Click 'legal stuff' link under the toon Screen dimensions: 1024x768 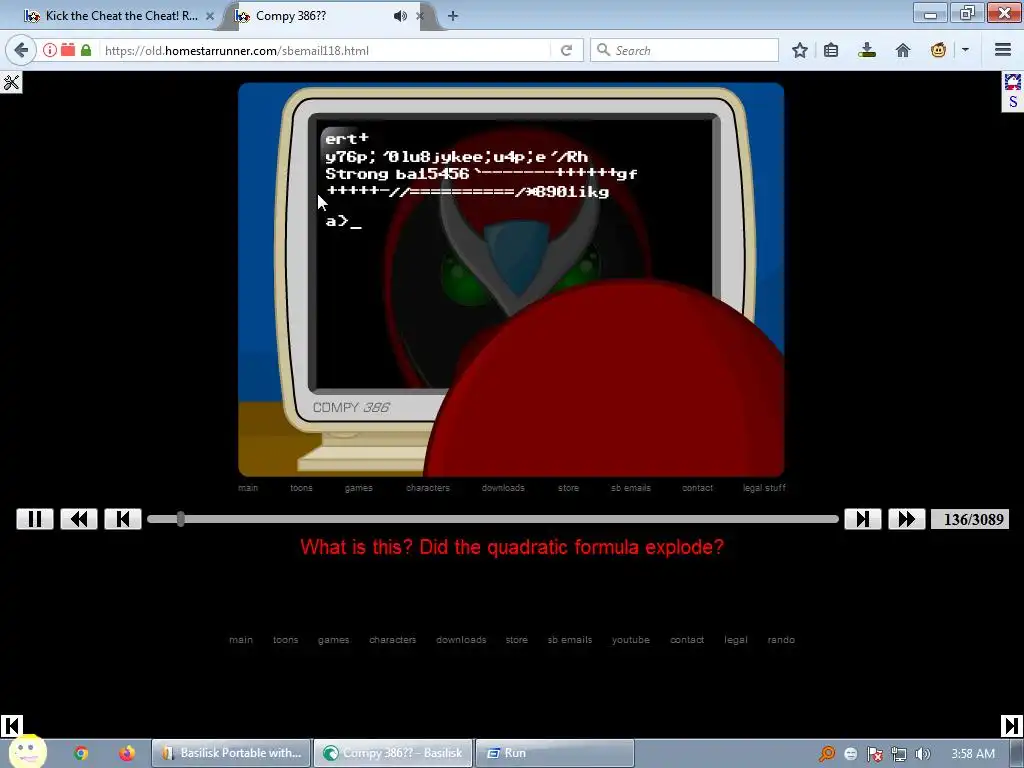pos(764,488)
